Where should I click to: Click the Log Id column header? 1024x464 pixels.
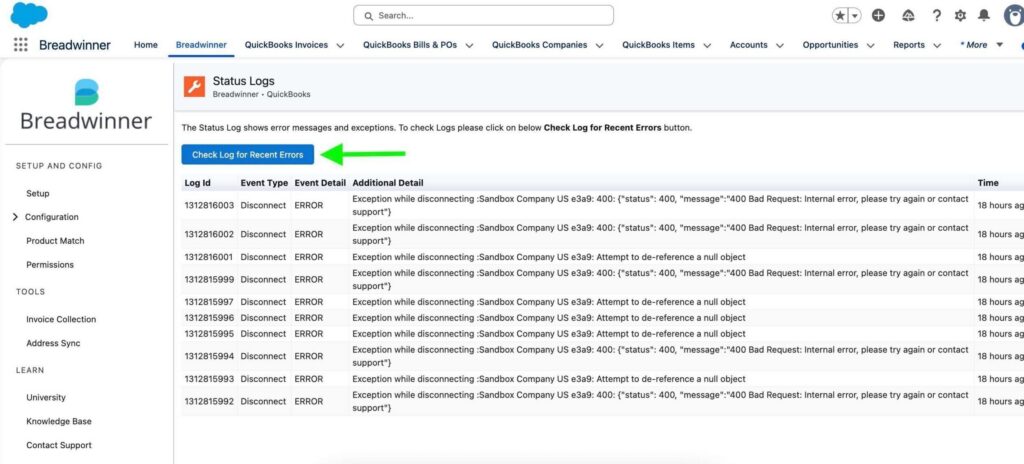[x=197, y=183]
